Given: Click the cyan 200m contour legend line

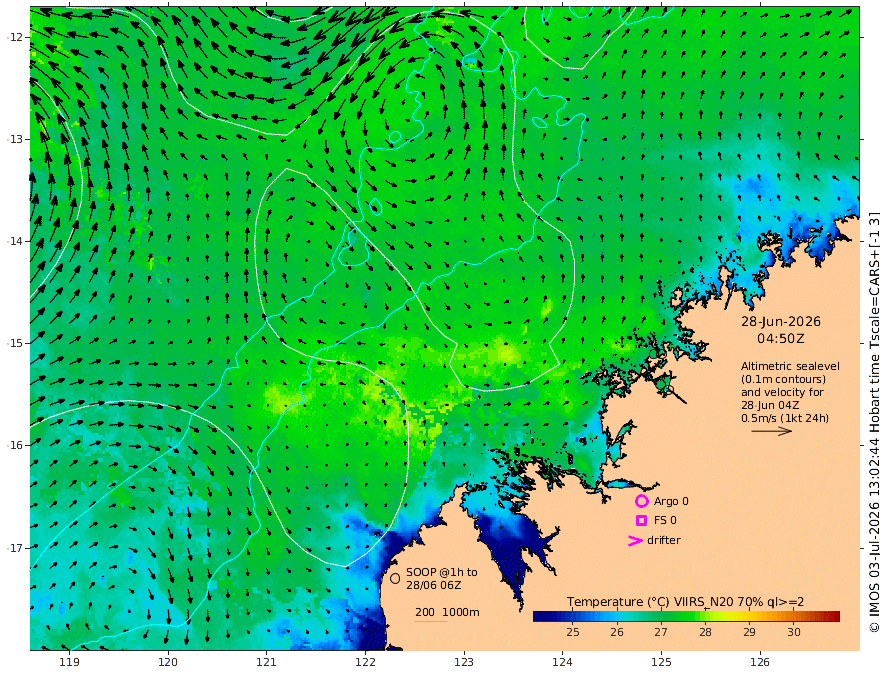Looking at the screenshot, I should (x=431, y=621).
